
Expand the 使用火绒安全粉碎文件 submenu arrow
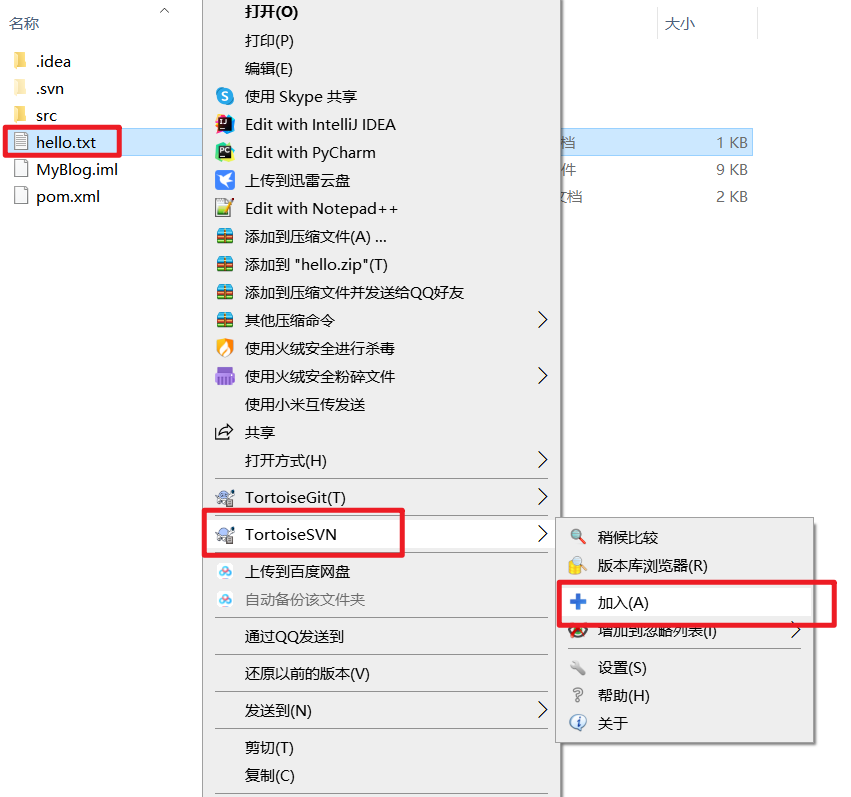coord(542,376)
